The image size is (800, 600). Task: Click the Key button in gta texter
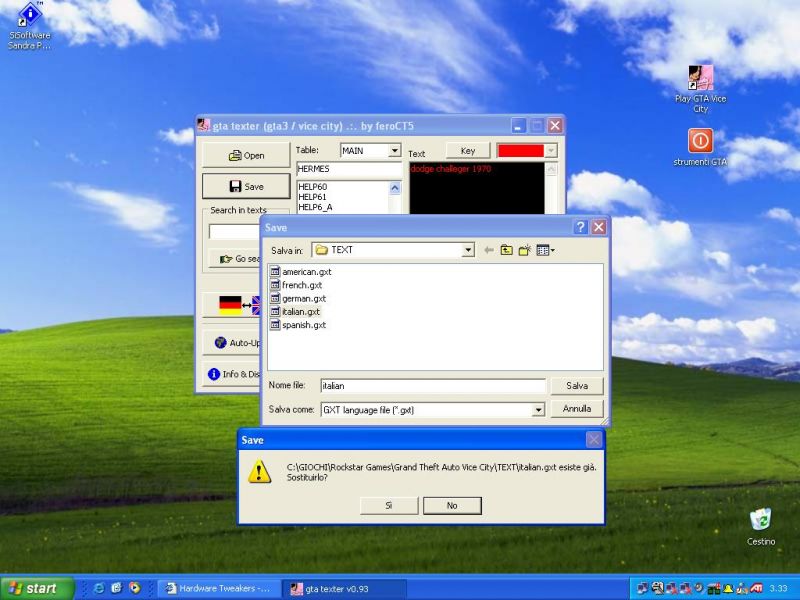[x=467, y=151]
